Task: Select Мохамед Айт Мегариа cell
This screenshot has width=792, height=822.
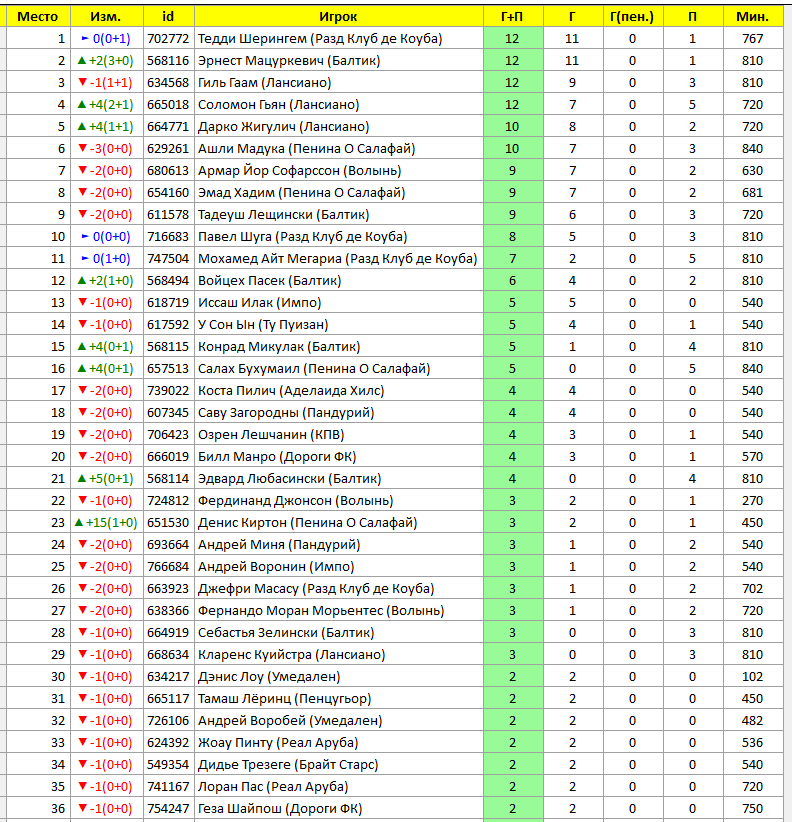Action: point(339,258)
